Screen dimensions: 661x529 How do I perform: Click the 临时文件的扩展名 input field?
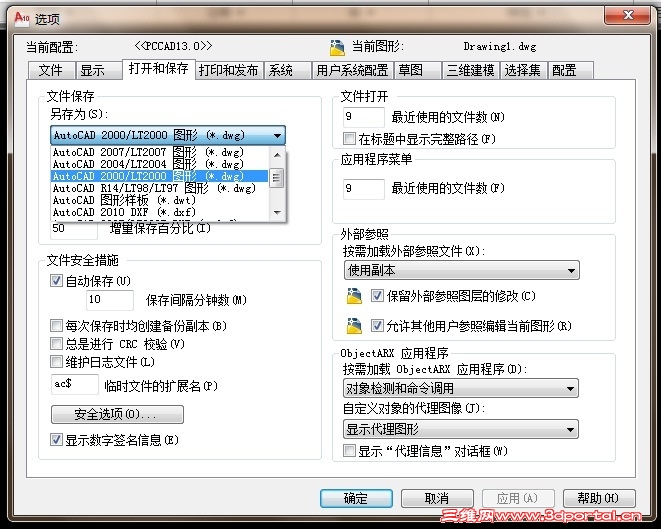tap(75, 384)
